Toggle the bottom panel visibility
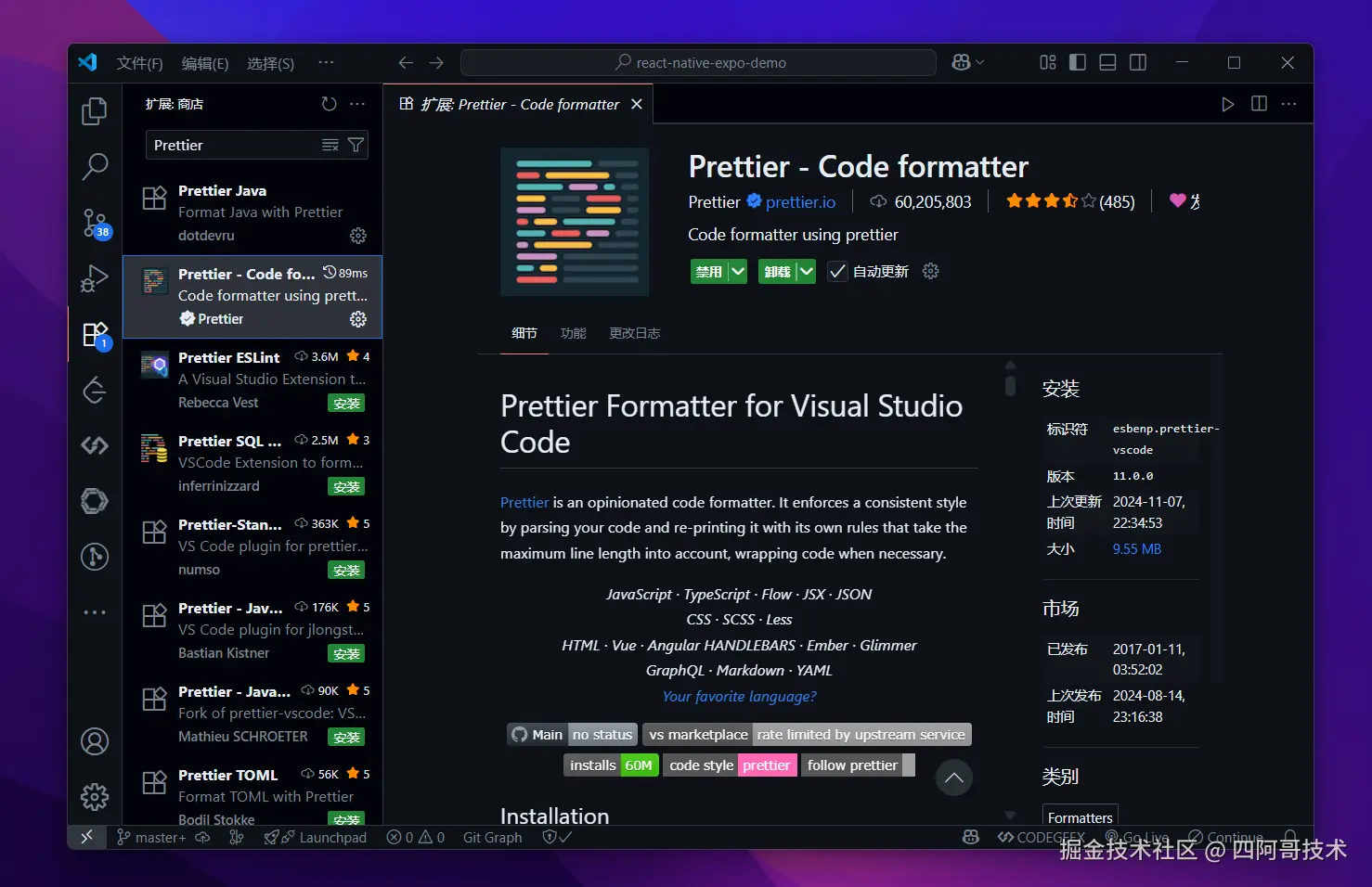This screenshot has height=887, width=1372. [x=1107, y=63]
